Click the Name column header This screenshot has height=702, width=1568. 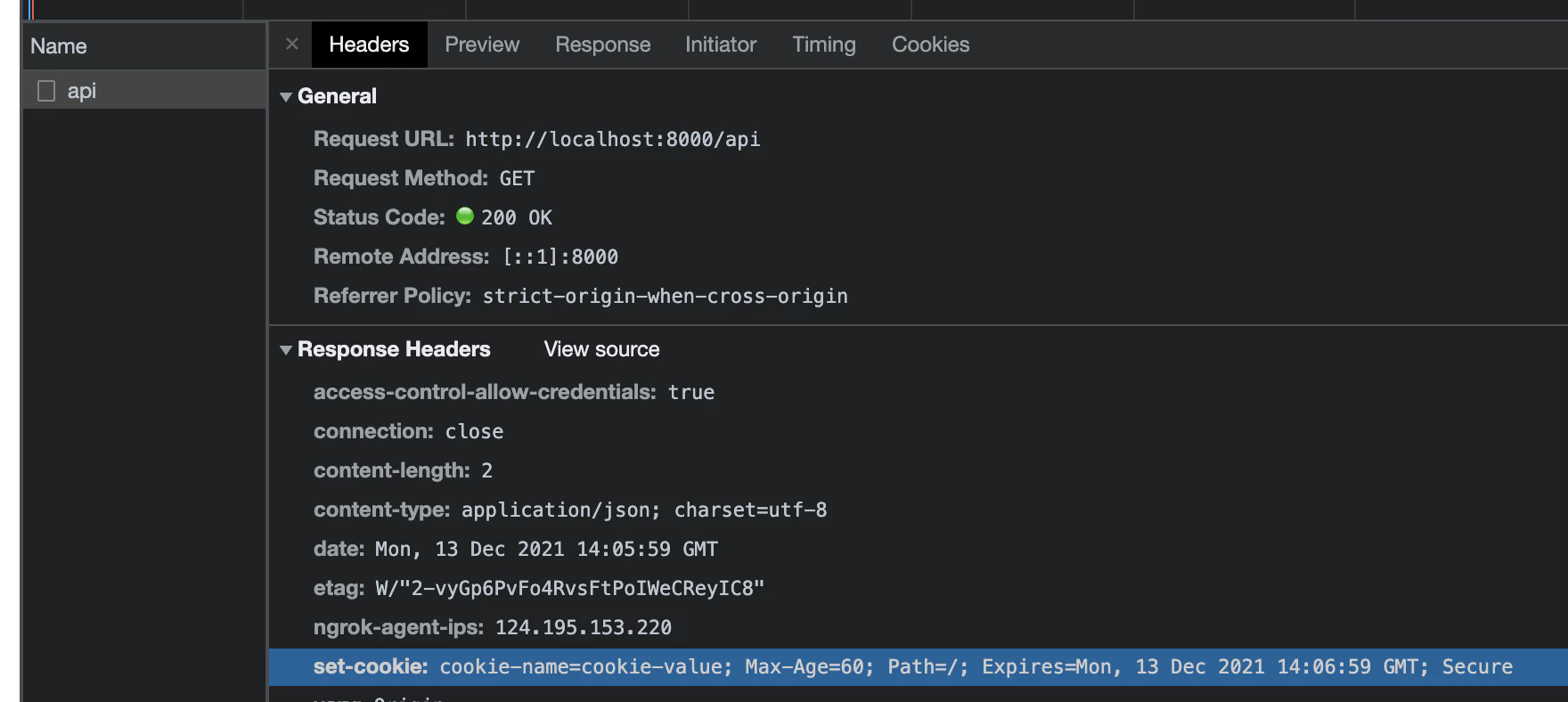click(144, 46)
